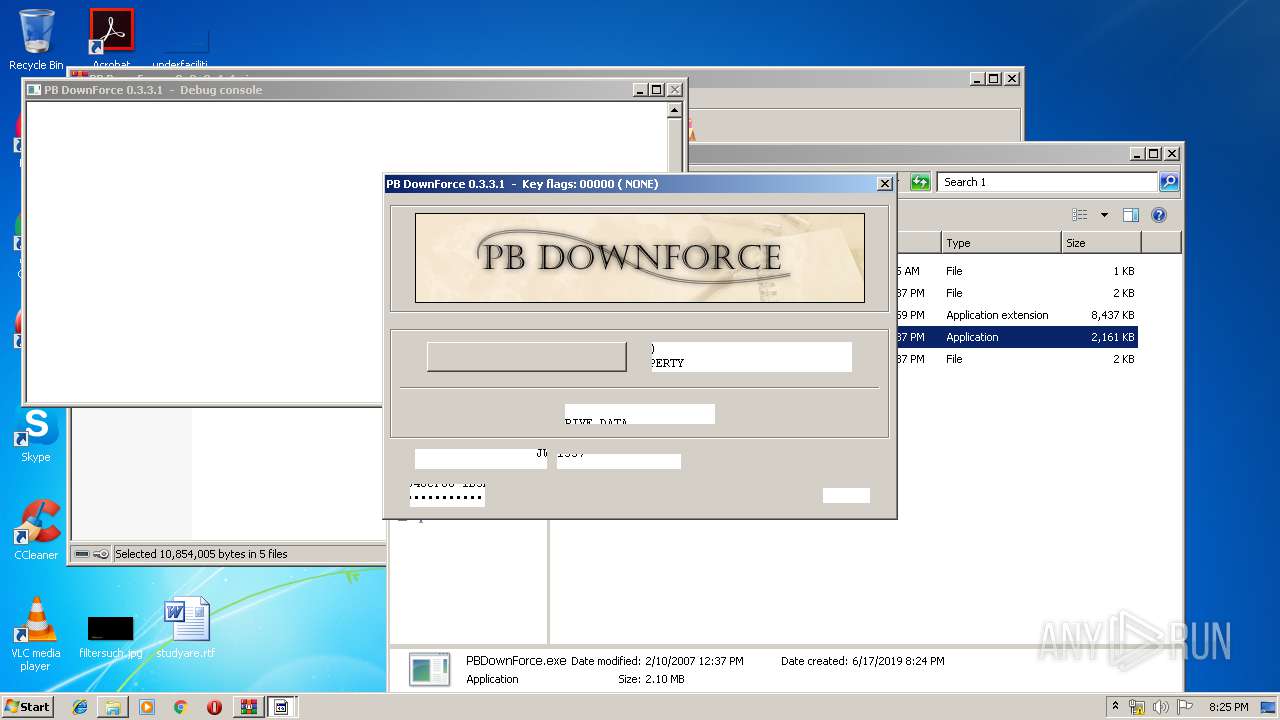
Task: Click Date created 6/17/2019 8:24 PM
Action: 862,661
